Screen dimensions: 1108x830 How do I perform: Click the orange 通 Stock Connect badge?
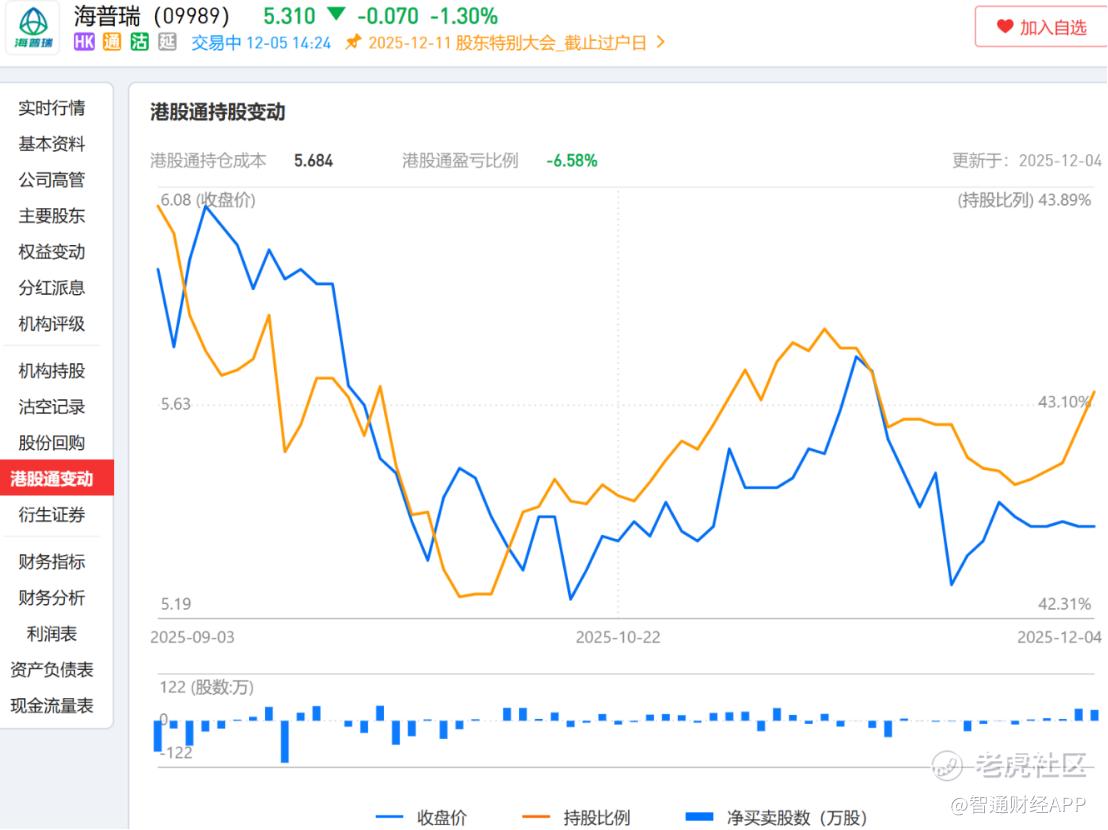(x=112, y=42)
